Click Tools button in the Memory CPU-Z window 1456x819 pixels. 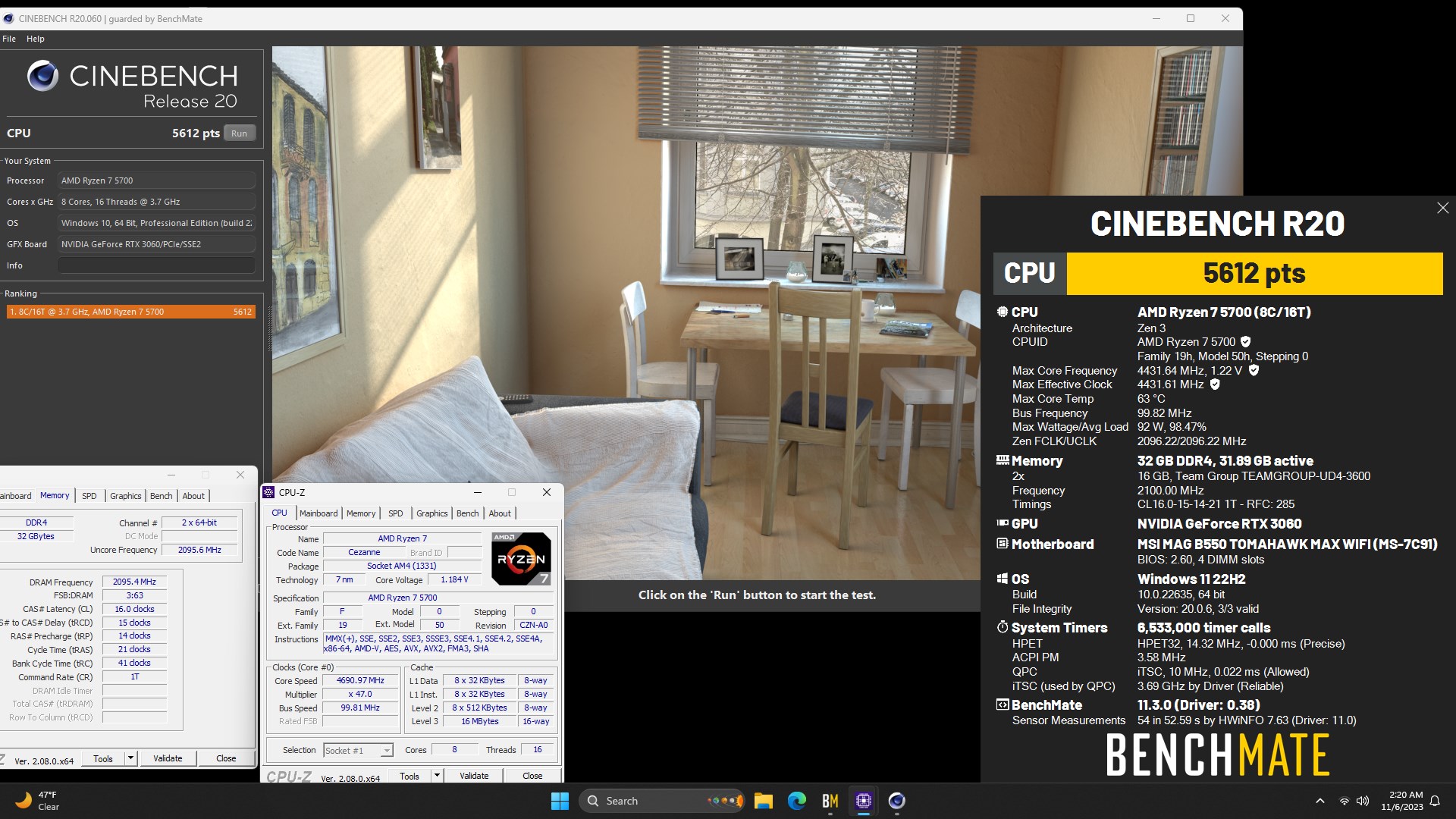pyautogui.click(x=103, y=758)
